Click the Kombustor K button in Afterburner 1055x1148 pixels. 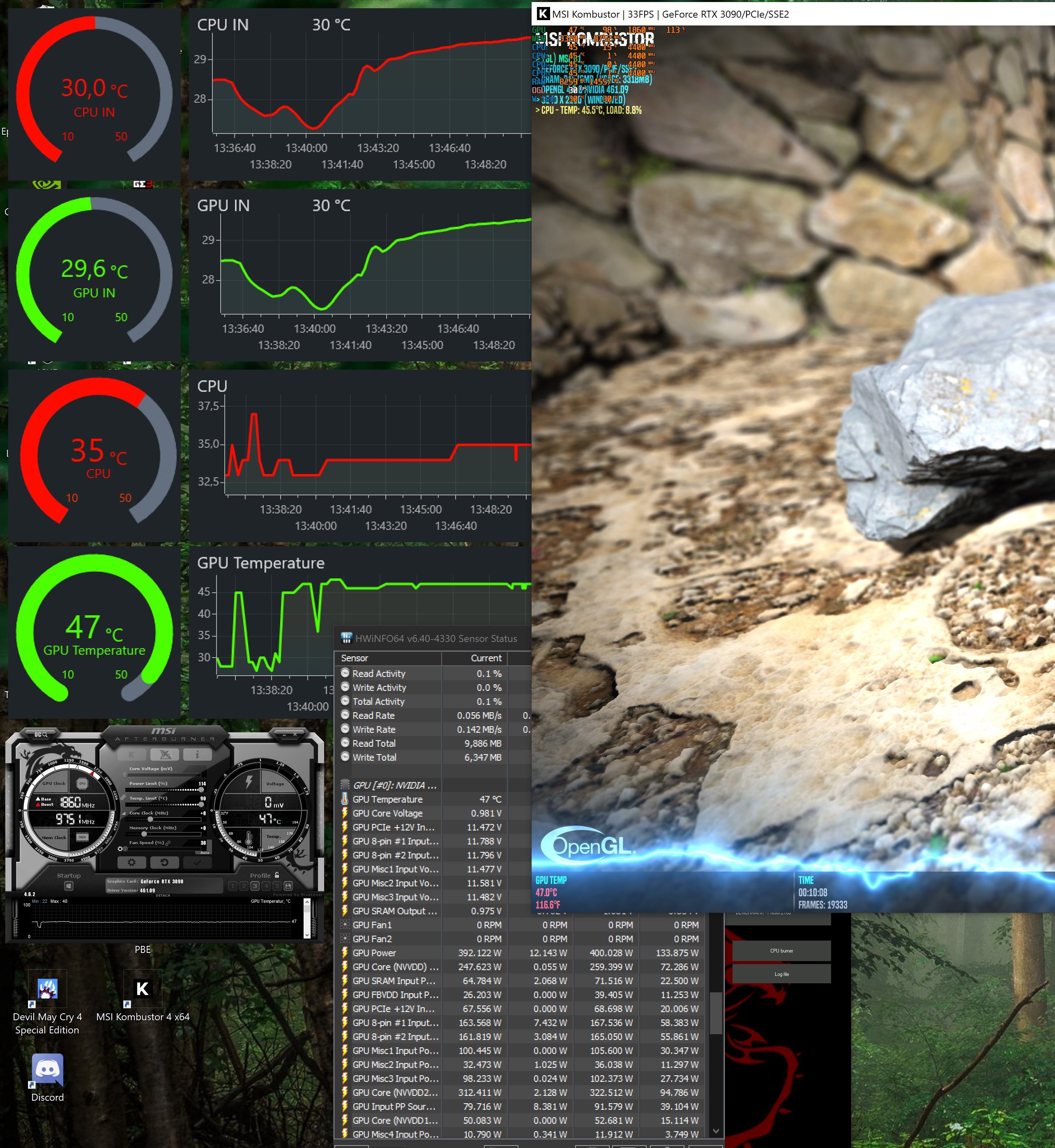coord(132,755)
